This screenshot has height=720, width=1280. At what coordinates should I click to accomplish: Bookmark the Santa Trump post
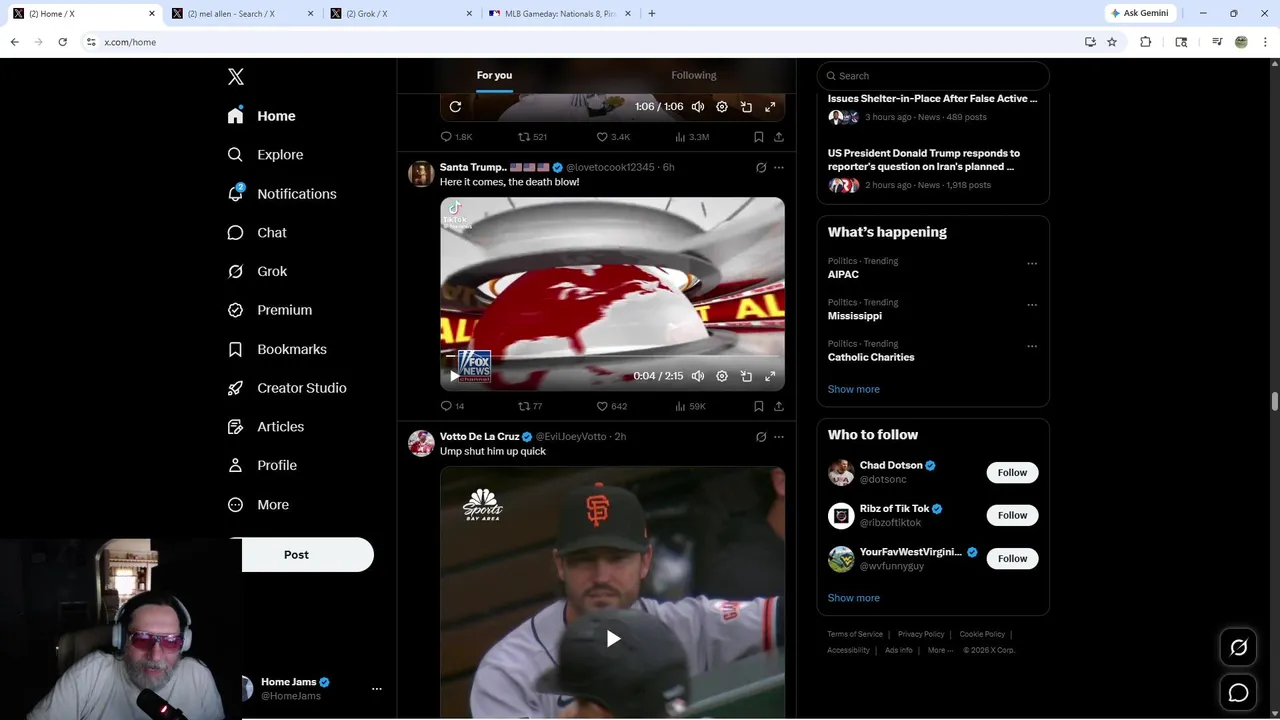coord(758,406)
